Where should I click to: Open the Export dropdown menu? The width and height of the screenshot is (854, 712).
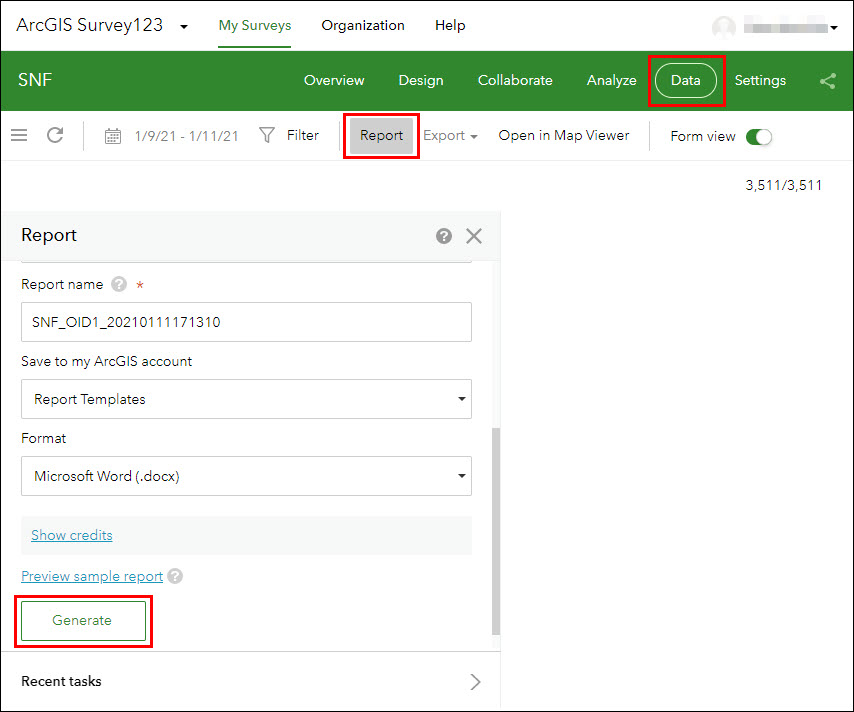point(450,136)
